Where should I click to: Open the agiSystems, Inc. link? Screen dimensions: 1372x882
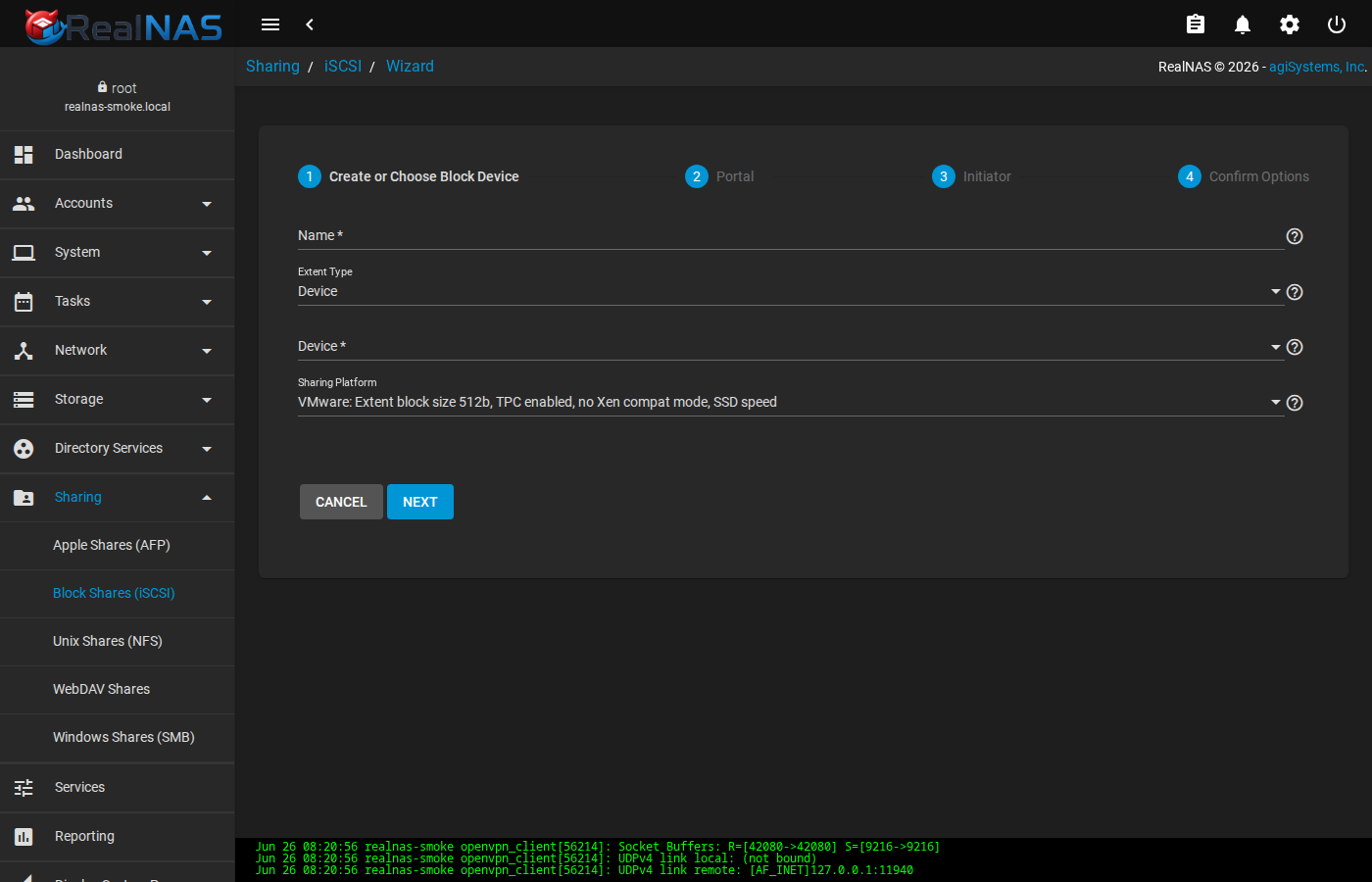(x=1317, y=67)
